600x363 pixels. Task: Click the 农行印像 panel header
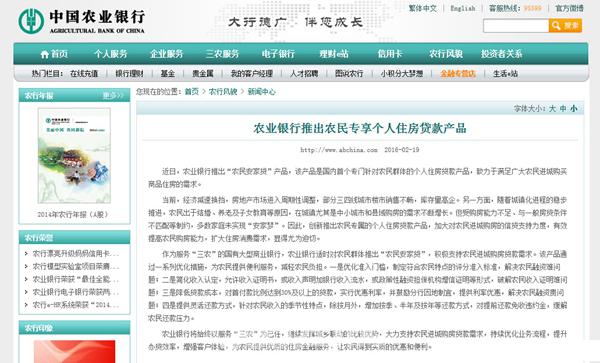(x=74, y=328)
